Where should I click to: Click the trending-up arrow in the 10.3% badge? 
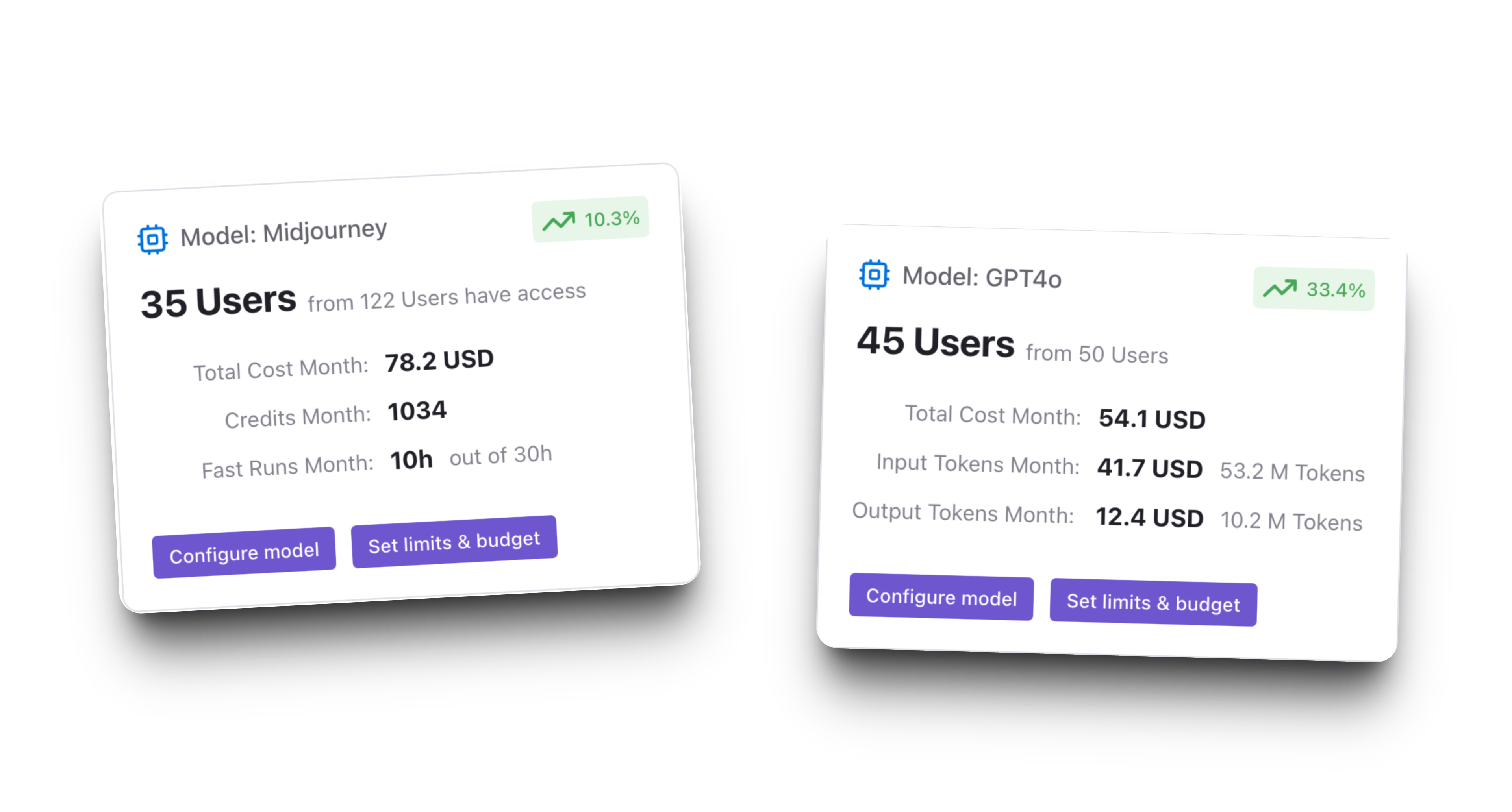[x=558, y=221]
